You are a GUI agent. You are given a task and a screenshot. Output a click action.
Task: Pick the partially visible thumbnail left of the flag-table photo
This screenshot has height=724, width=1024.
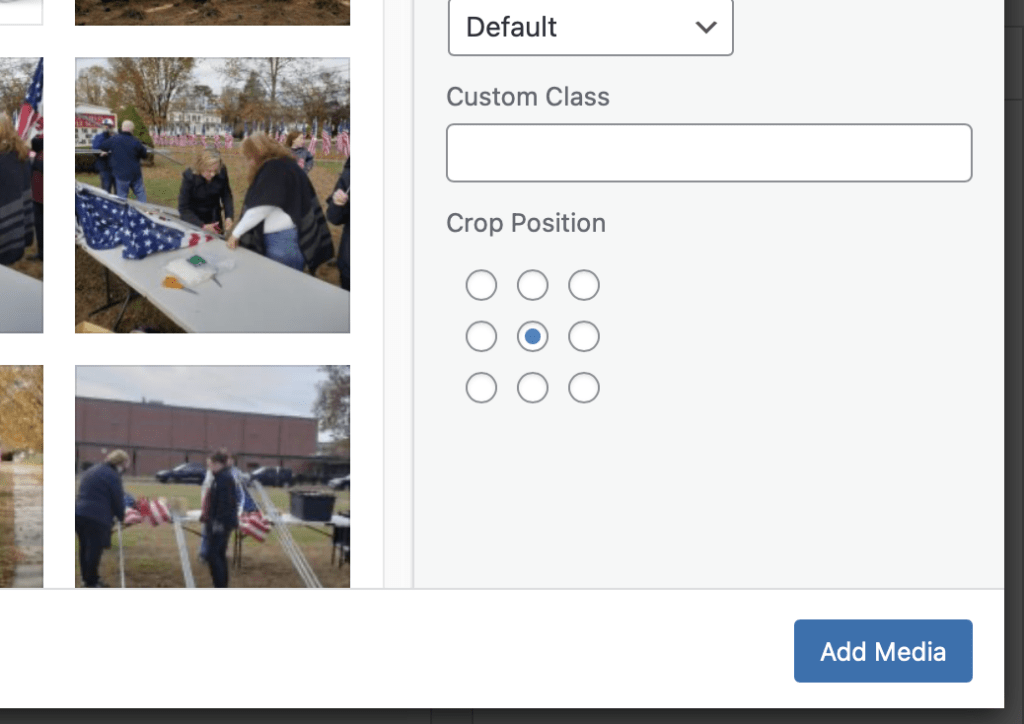(21, 195)
